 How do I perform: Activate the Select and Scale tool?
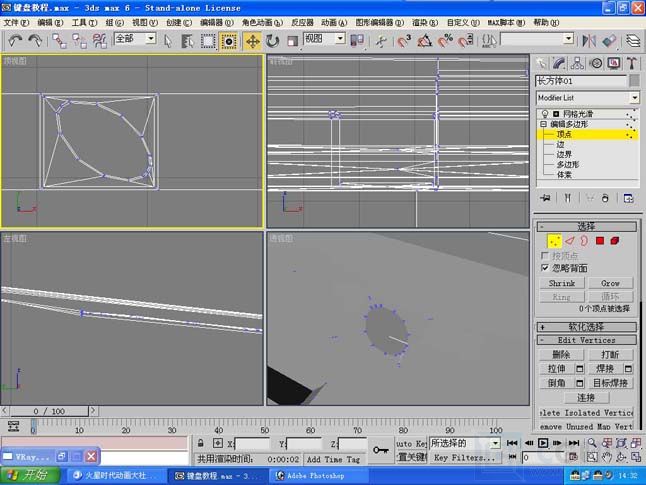point(292,41)
